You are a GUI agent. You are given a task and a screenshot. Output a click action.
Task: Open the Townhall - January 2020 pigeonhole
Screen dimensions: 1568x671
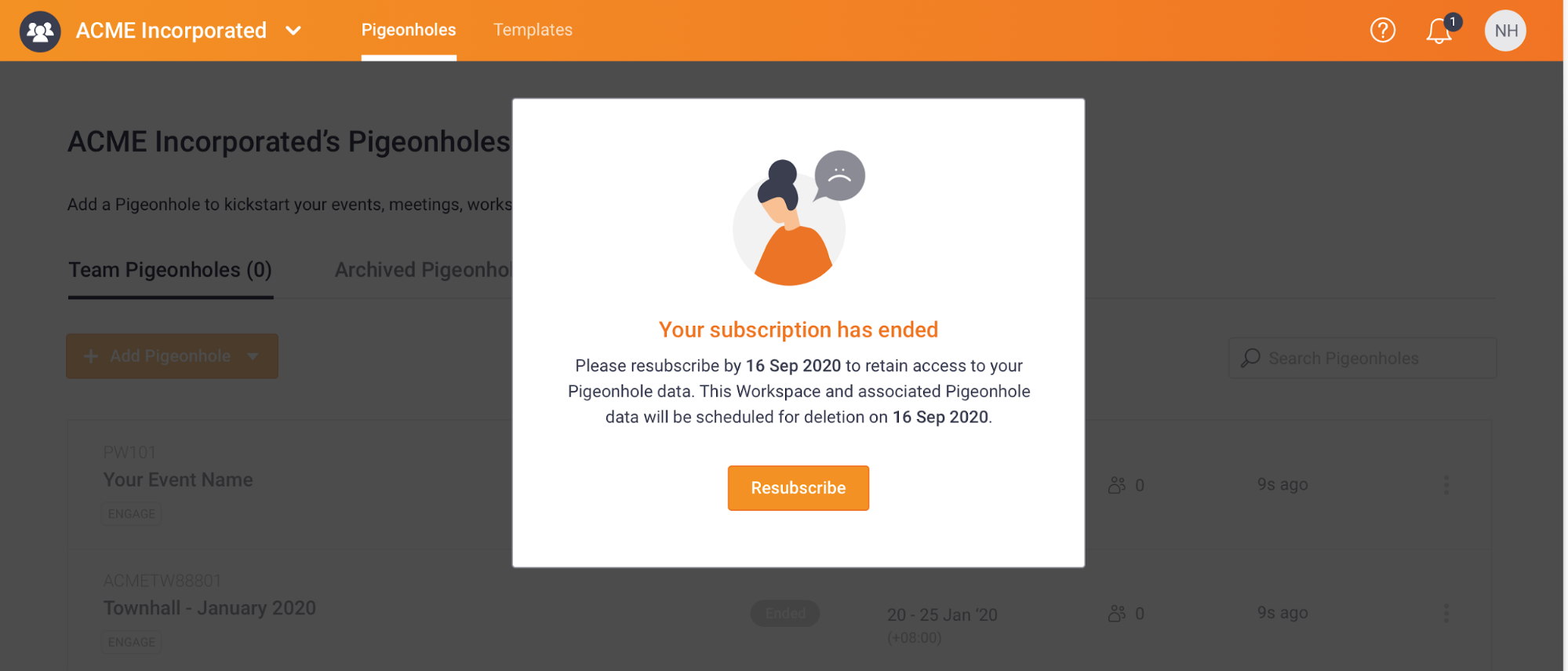(209, 608)
